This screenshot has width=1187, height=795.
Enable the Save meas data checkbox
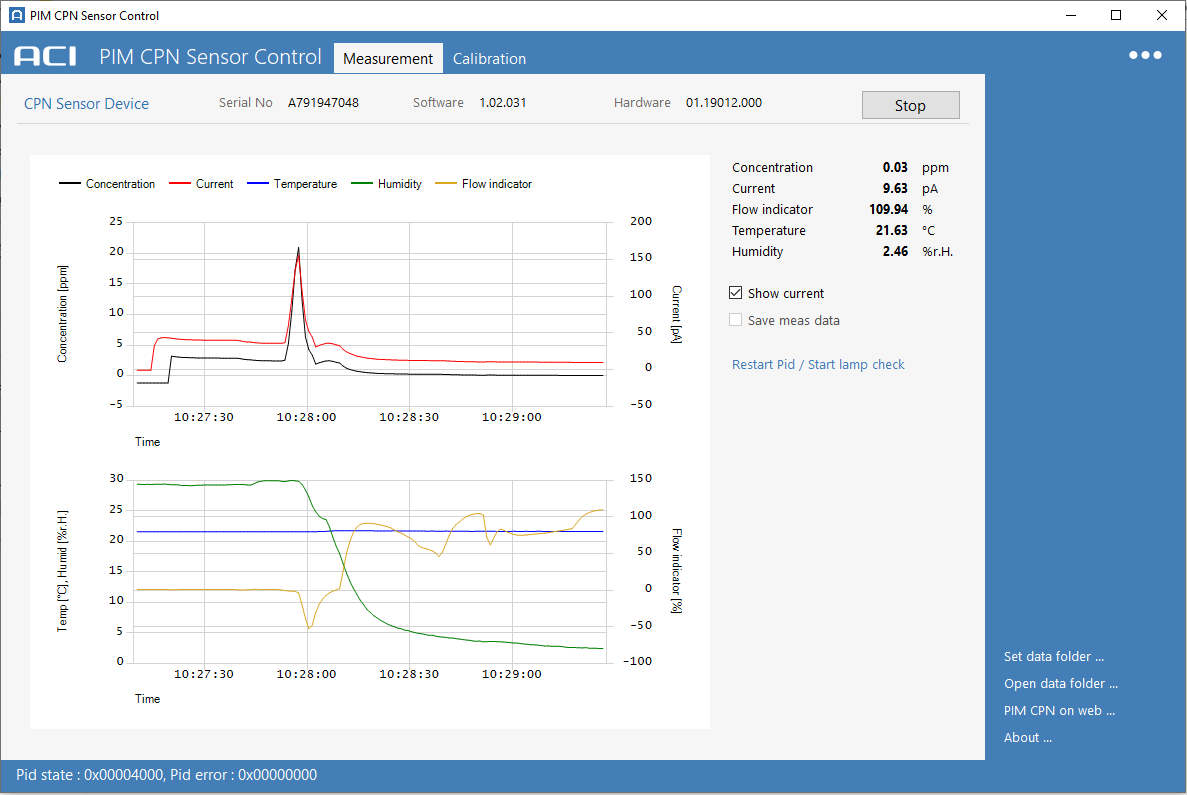(x=736, y=319)
